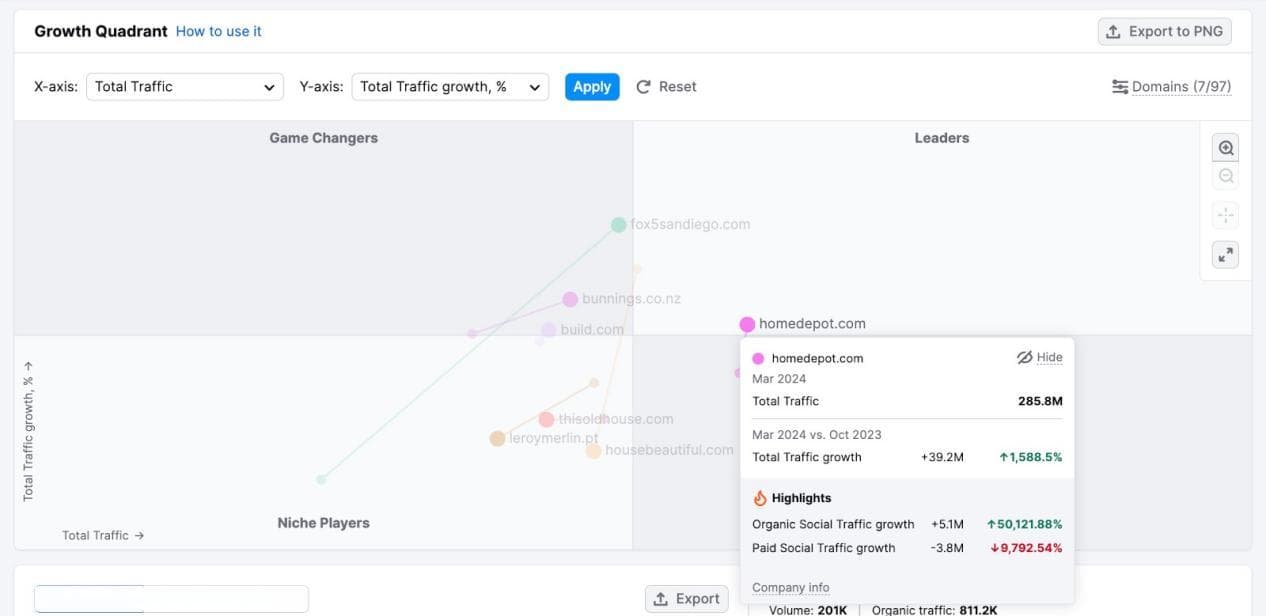Click Mar 2024 vs. Oct 2023 text
1266x616 pixels.
coord(817,435)
